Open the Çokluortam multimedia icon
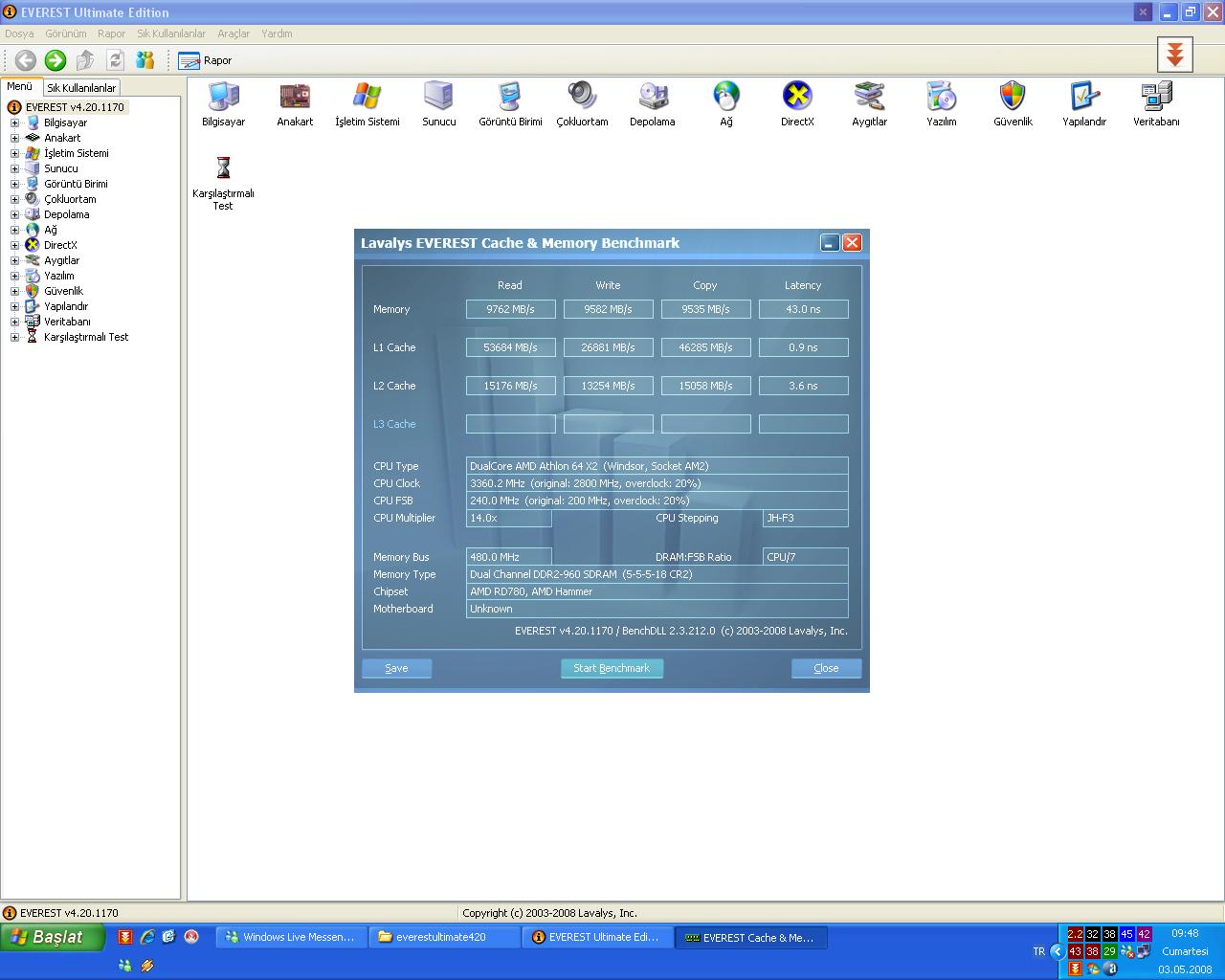The width and height of the screenshot is (1225, 980). [x=582, y=104]
